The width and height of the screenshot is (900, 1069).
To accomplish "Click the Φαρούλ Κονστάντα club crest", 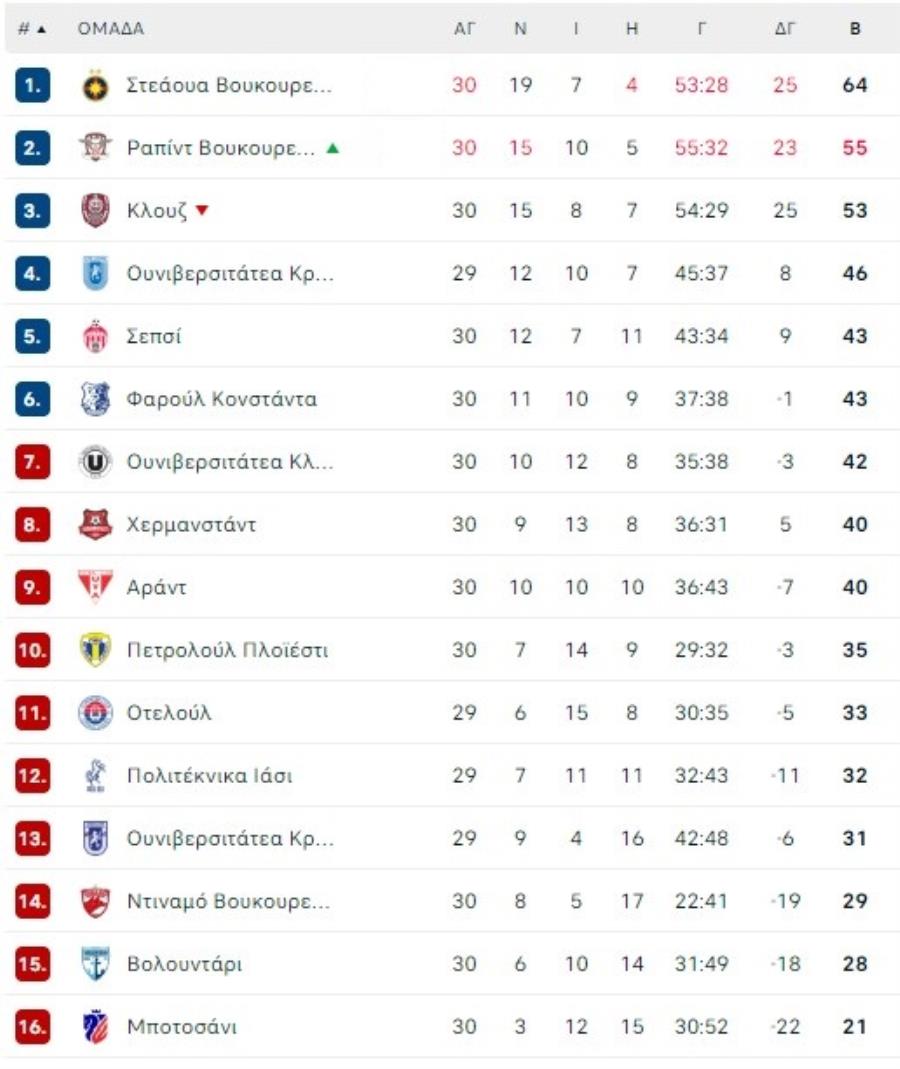I will [95, 399].
